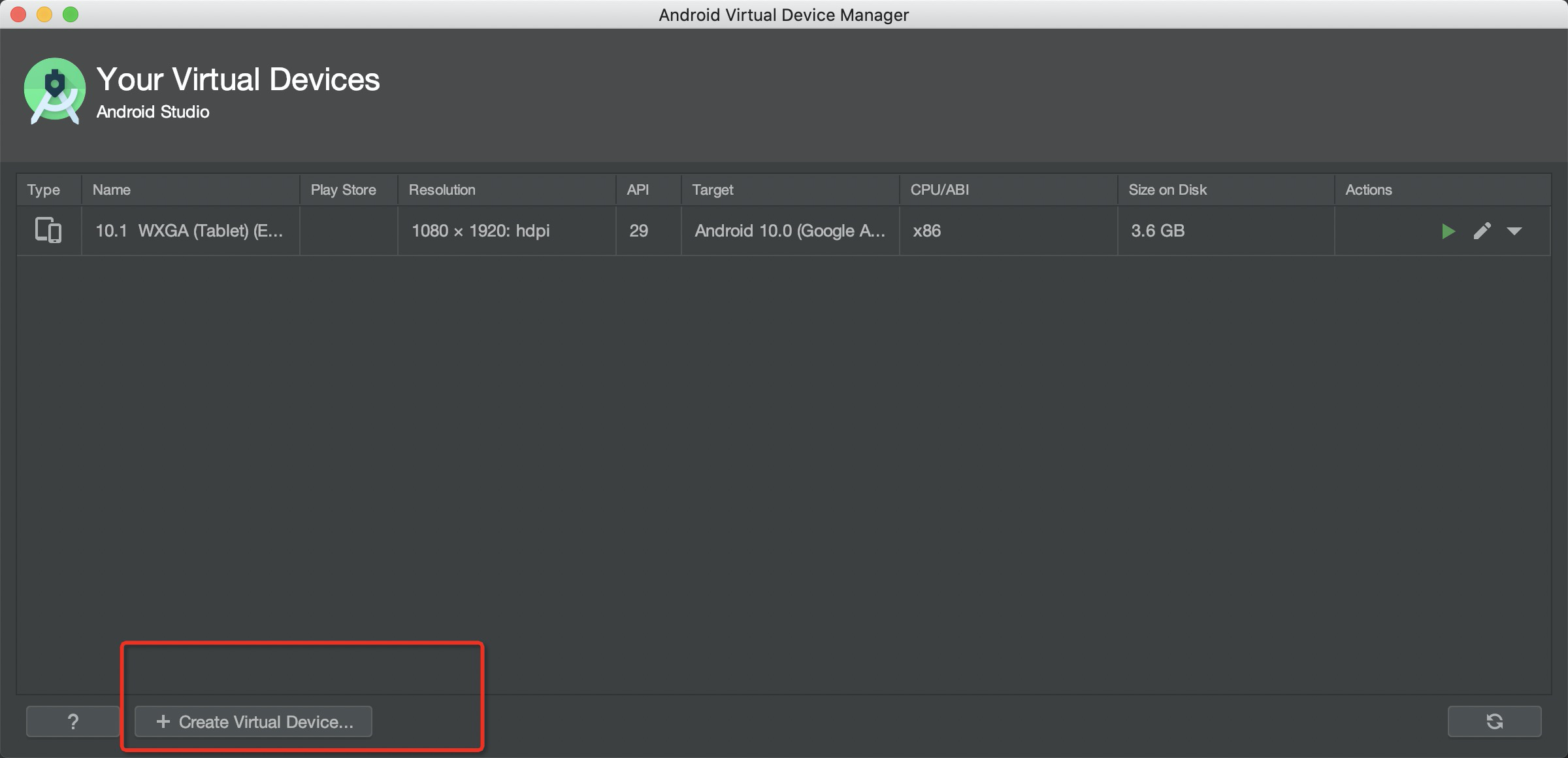Image resolution: width=1568 pixels, height=758 pixels.
Task: Select the '3.6 GB' size cell
Action: click(1226, 231)
